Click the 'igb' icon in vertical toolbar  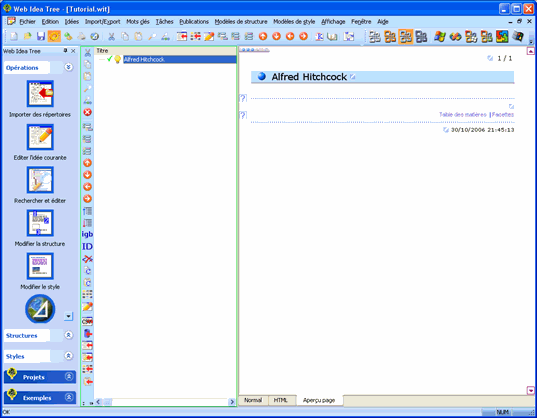pos(87,234)
